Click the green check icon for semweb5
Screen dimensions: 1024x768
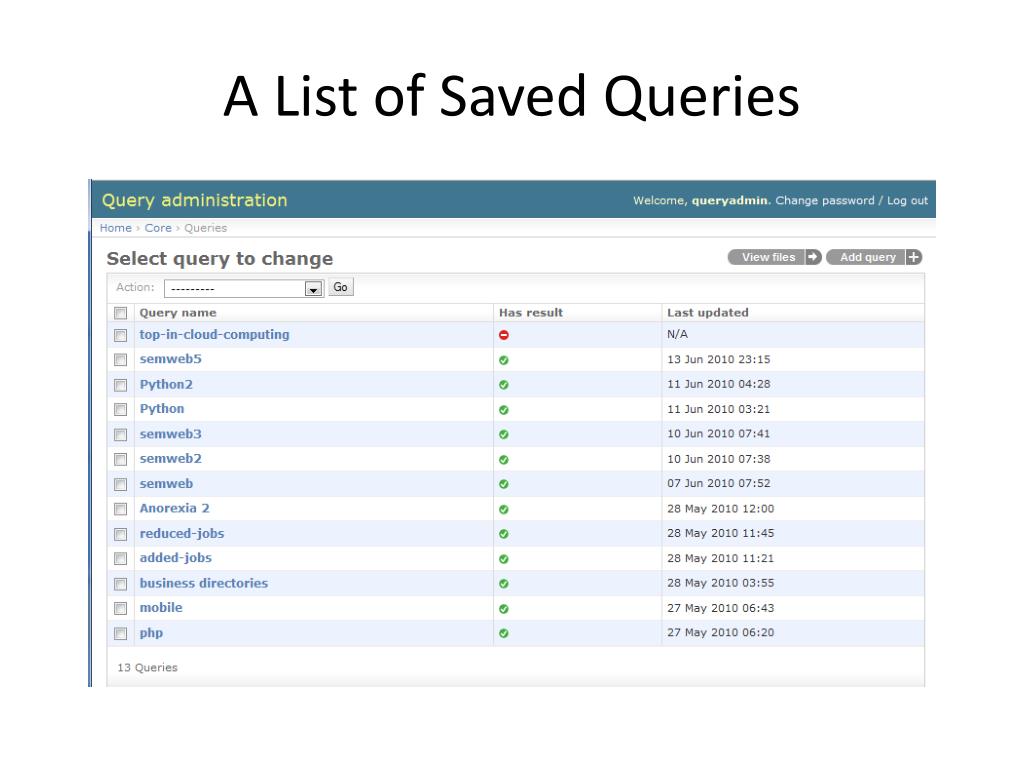pyautogui.click(x=504, y=360)
